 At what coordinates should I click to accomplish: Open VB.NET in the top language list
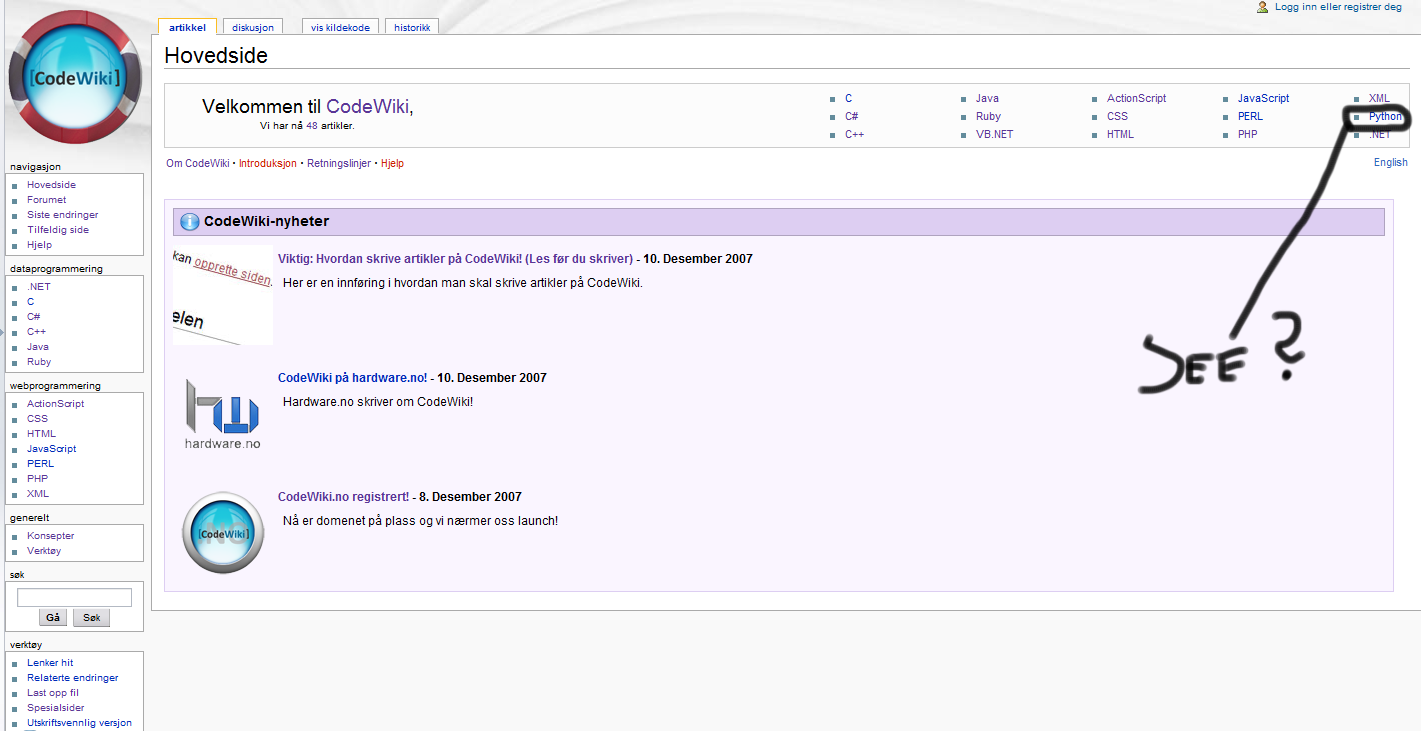(994, 135)
